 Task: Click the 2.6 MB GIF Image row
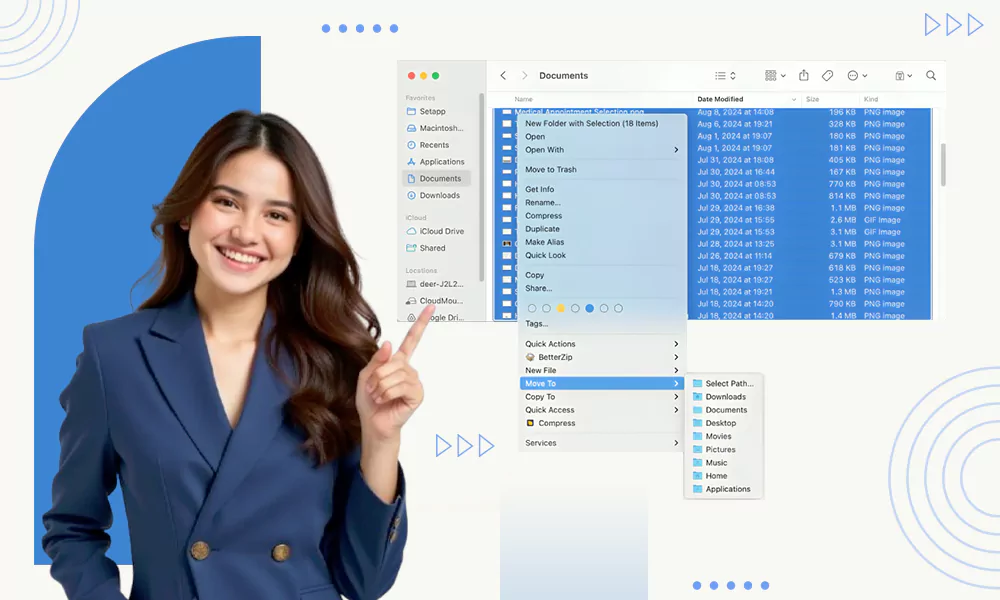[712, 220]
